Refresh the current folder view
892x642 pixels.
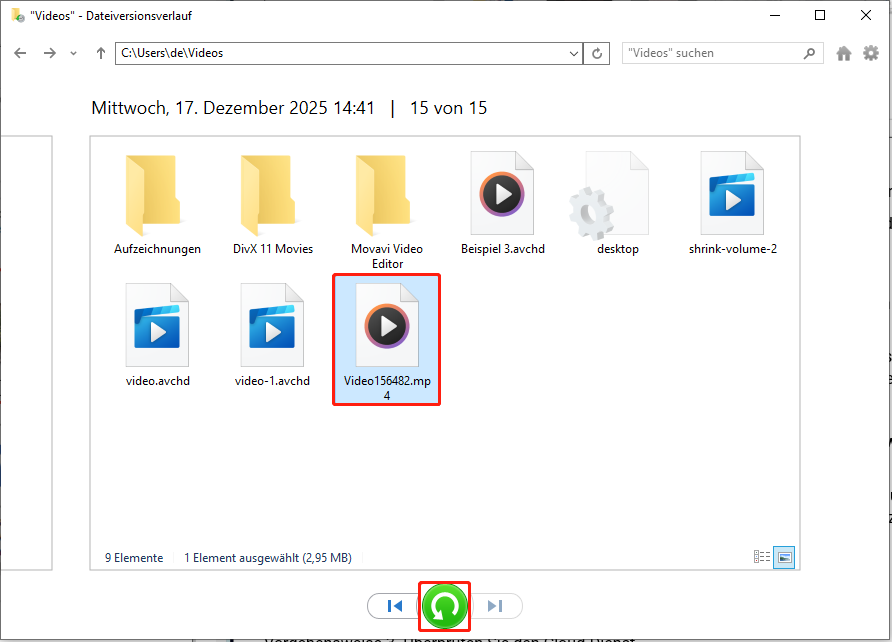596,52
